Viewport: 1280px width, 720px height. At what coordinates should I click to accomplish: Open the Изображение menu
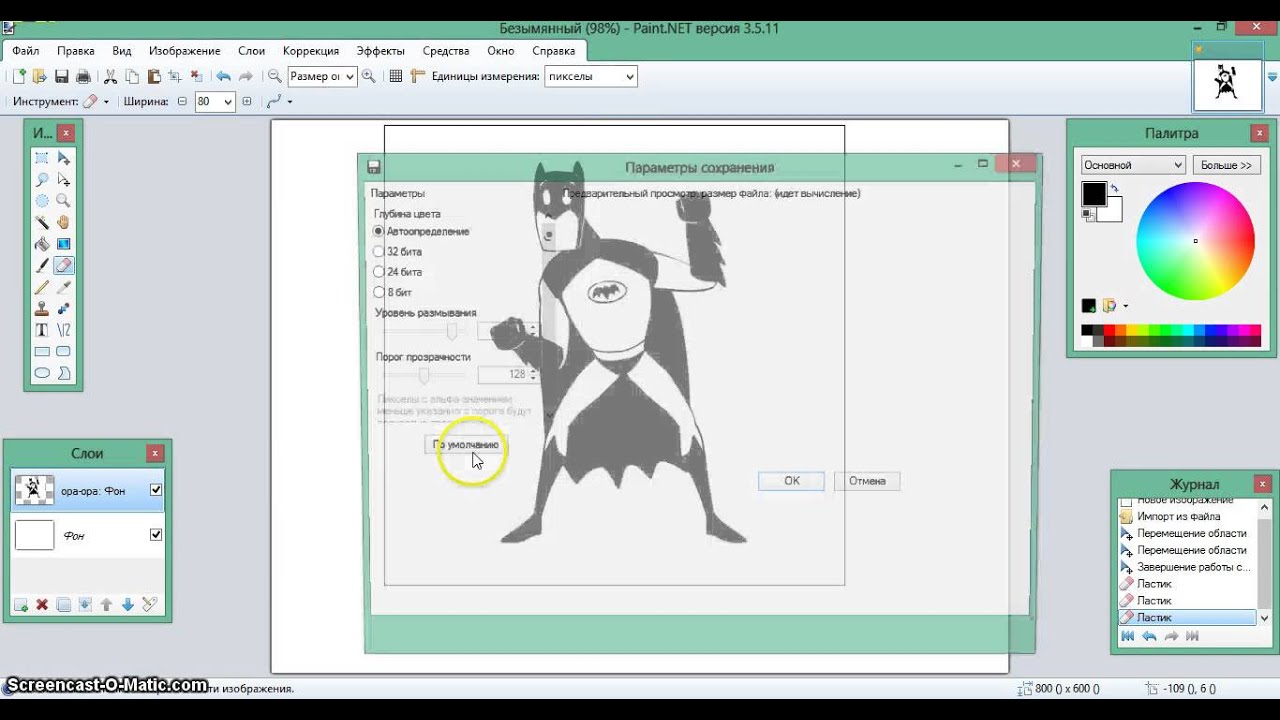coord(185,51)
